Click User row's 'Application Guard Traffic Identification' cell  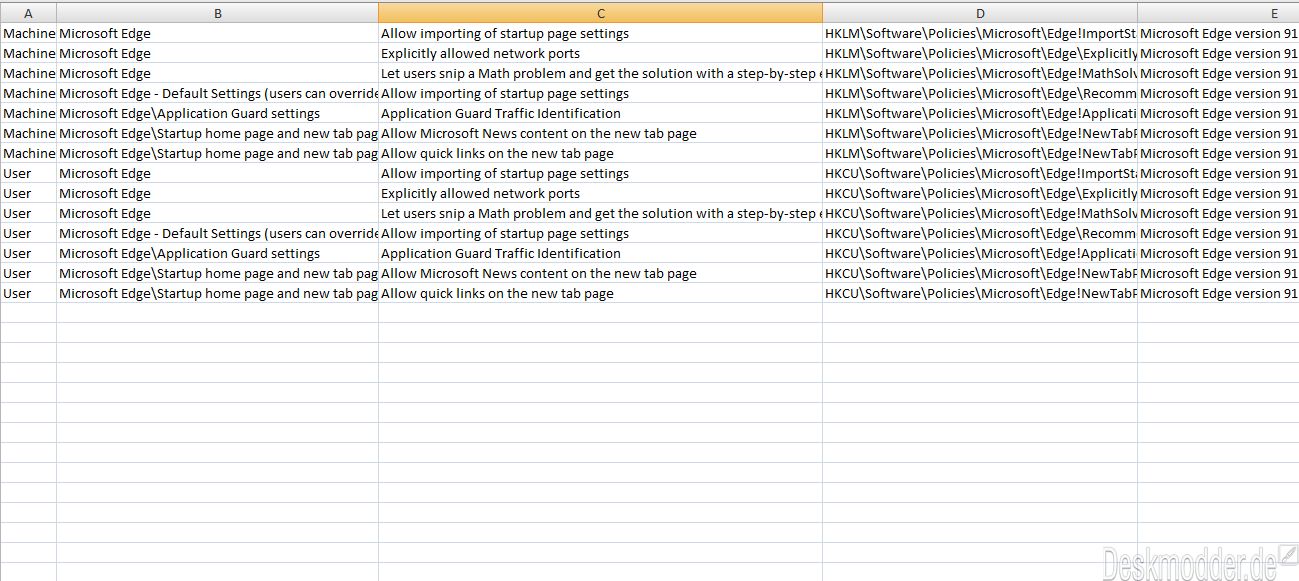[x=600, y=253]
